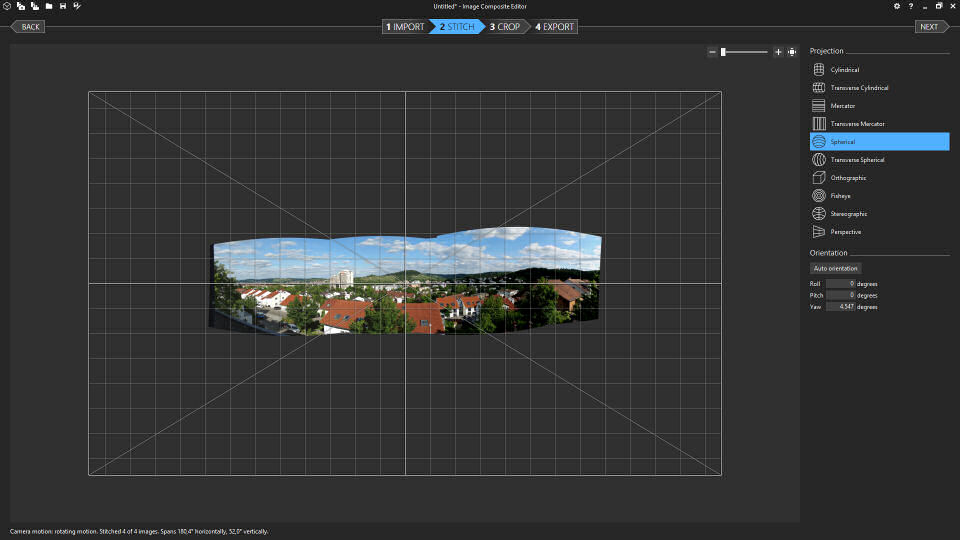
Task: Switch to Stereographic projection
Action: point(848,214)
